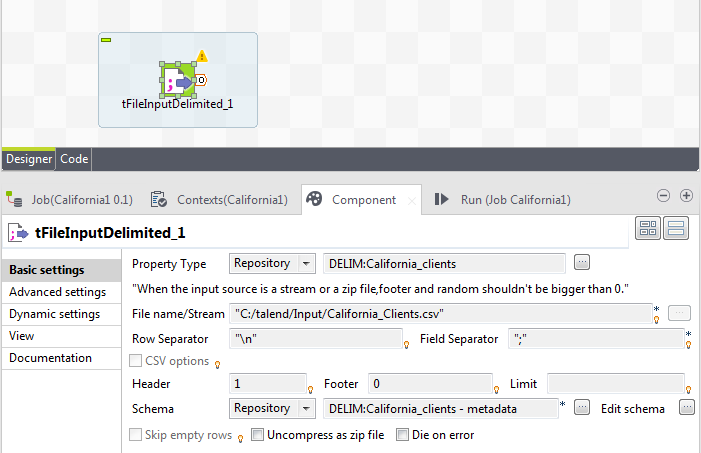Click the Job tab icon

click(x=14, y=199)
